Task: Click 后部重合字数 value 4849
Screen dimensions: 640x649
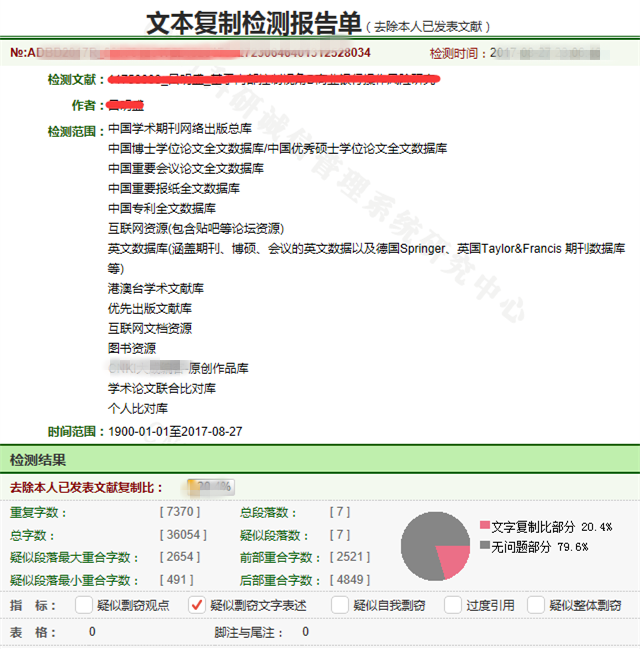Action: point(350,580)
